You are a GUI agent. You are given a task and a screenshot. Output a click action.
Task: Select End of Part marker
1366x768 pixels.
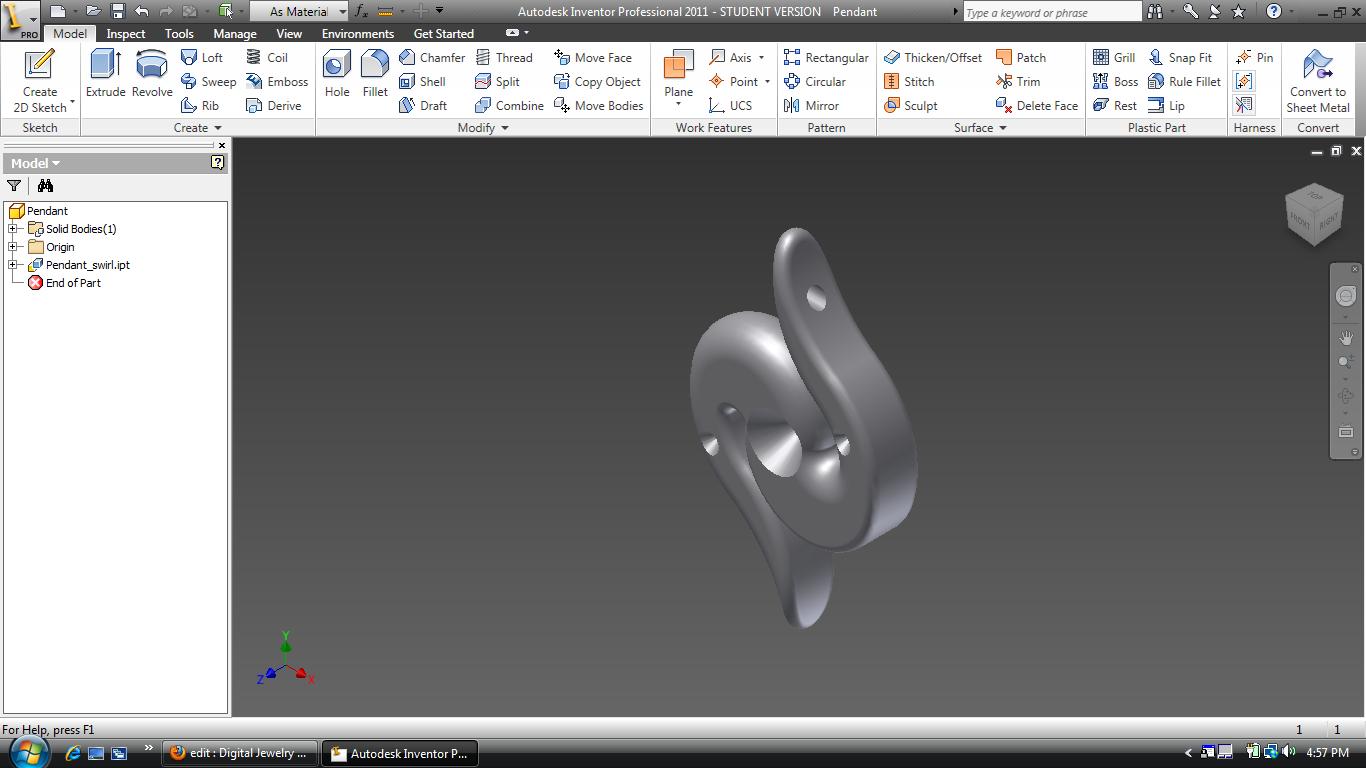click(64, 283)
